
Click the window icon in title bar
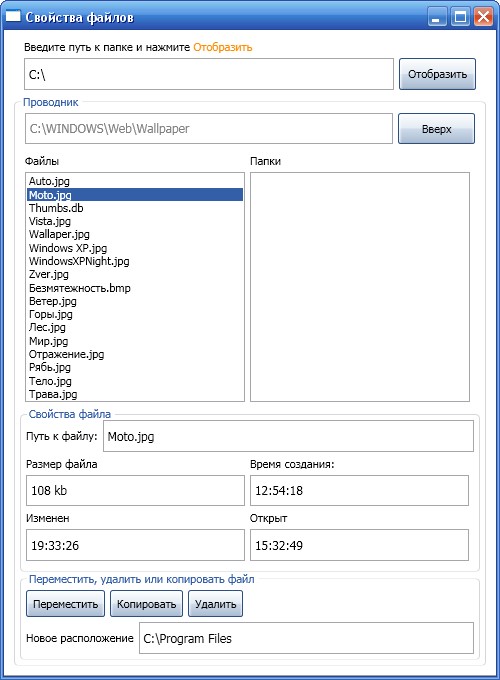(x=13, y=16)
